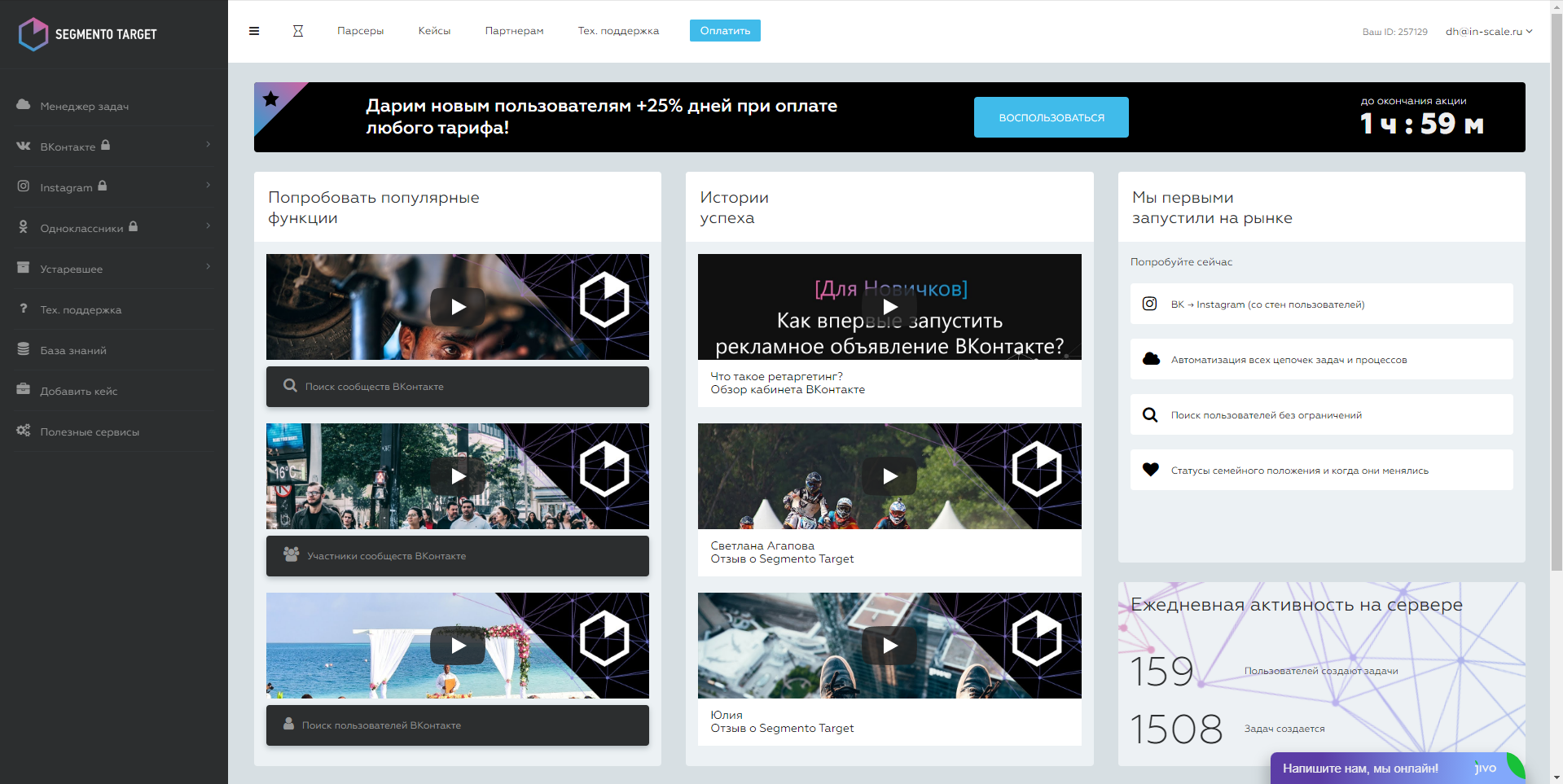
Task: Click the lock icon next to Одноклассники
Action: (133, 226)
